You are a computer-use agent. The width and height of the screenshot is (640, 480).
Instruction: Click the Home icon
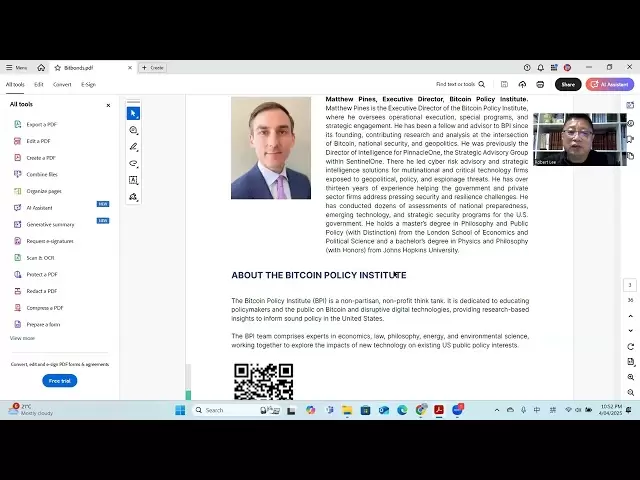(41, 68)
